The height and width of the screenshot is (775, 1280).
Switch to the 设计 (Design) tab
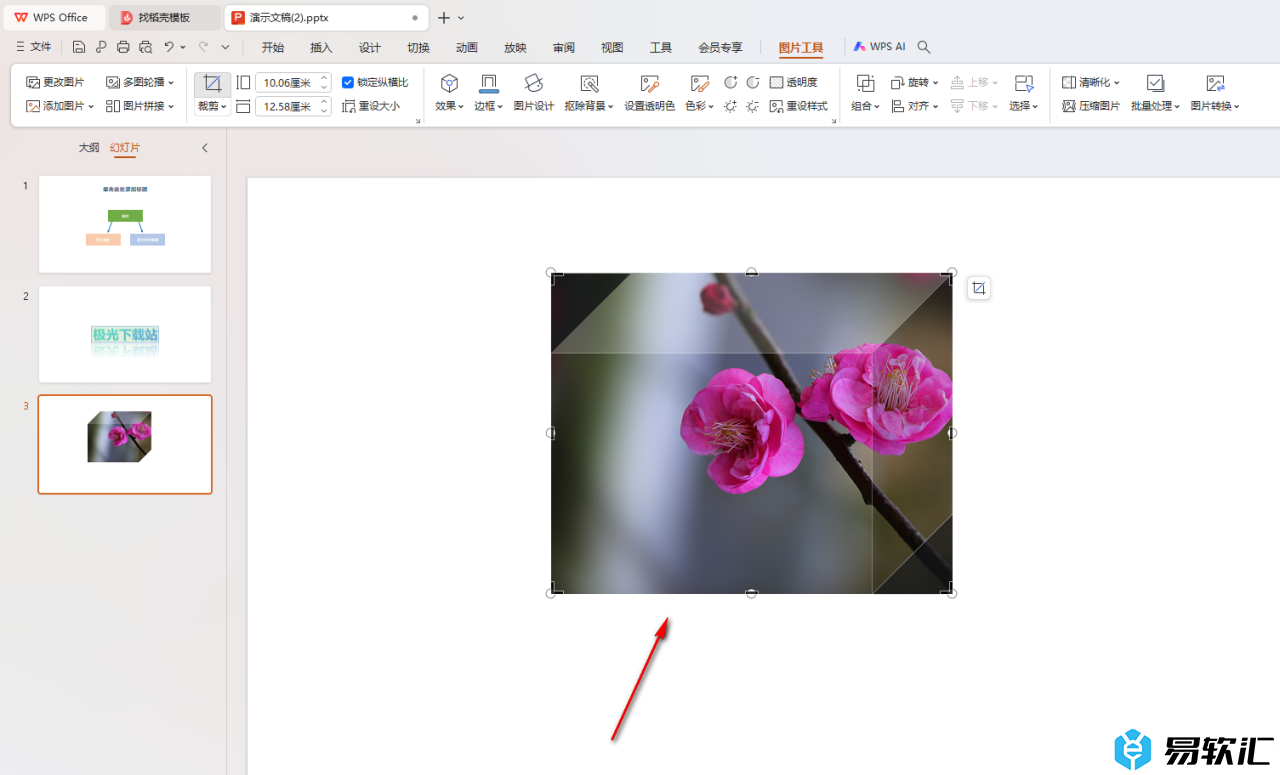[x=370, y=47]
